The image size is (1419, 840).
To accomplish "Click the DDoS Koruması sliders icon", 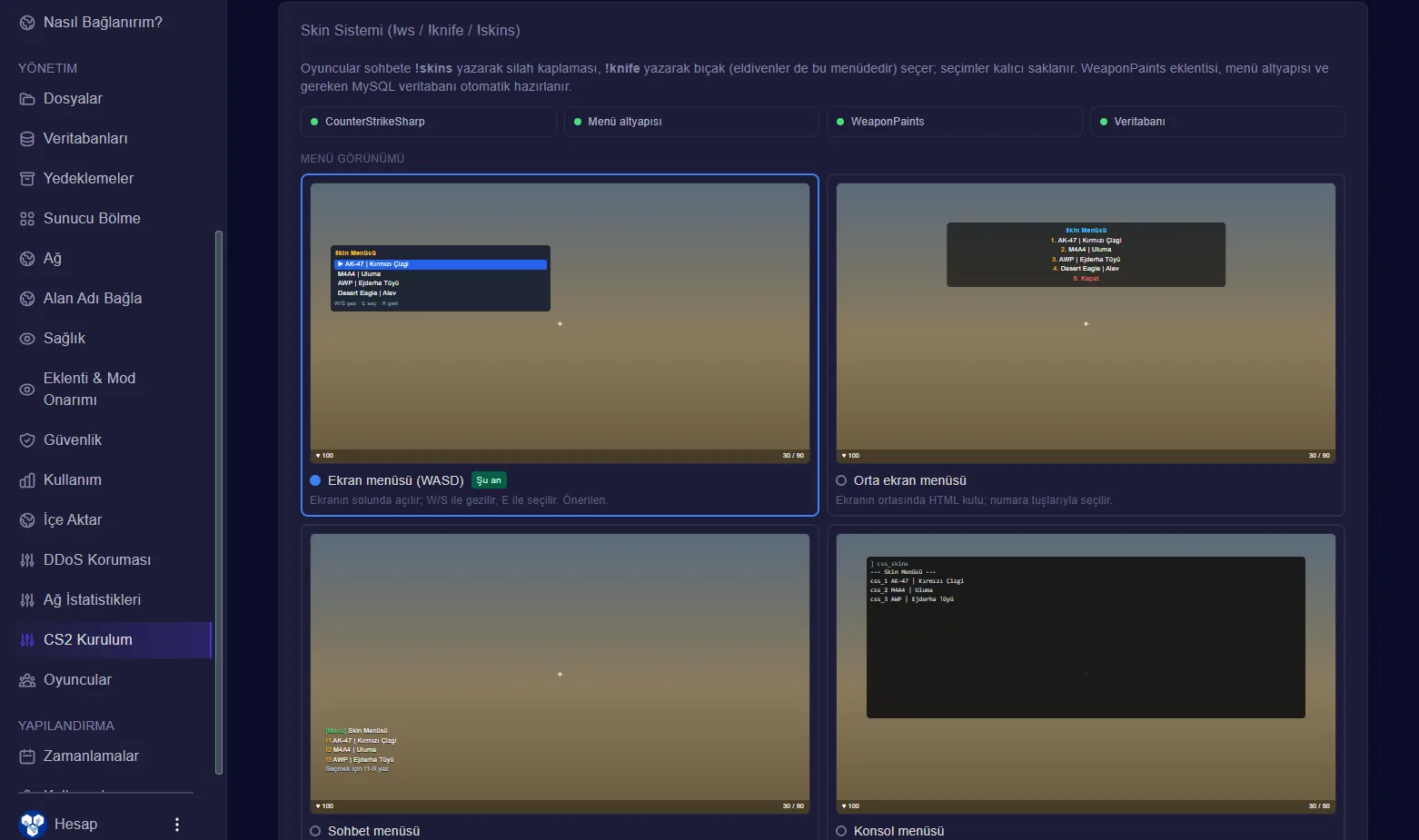I will [x=27, y=560].
